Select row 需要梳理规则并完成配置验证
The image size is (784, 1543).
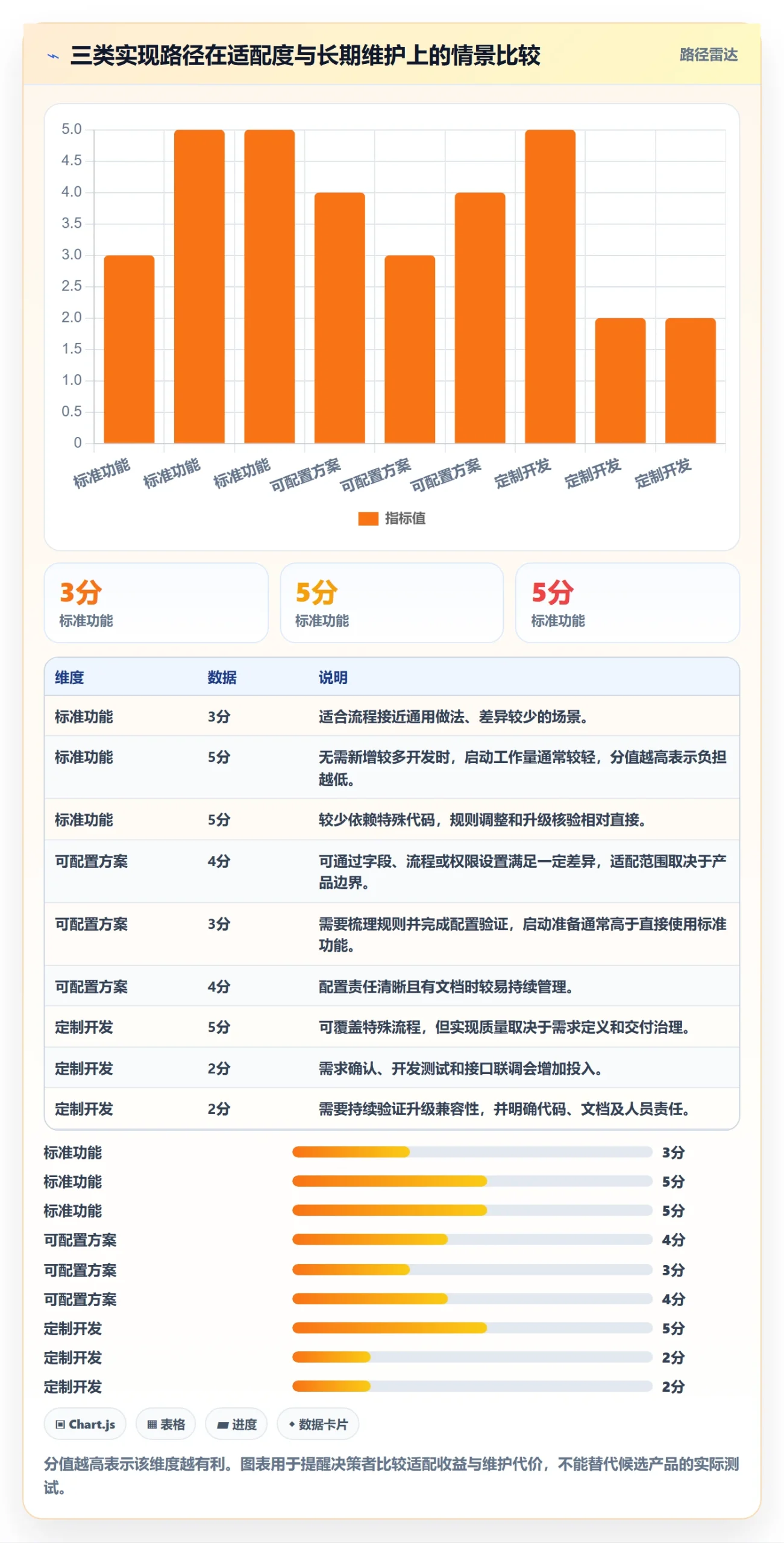[x=392, y=934]
